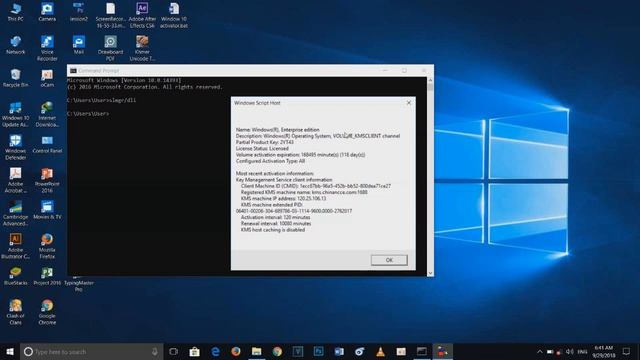Select the Control Panel desktop icon
Viewport: 640px width, 360px height.
(x=47, y=144)
